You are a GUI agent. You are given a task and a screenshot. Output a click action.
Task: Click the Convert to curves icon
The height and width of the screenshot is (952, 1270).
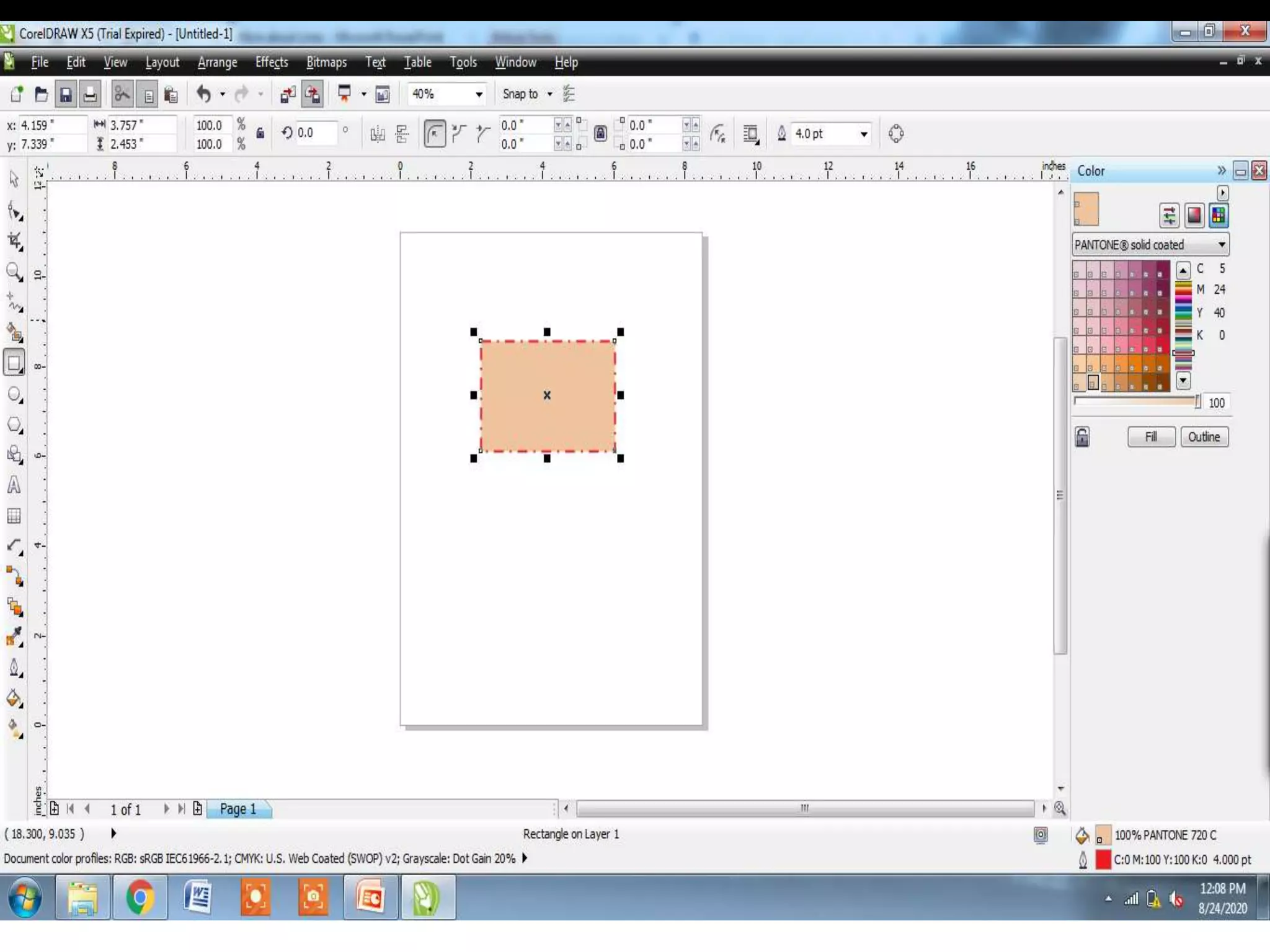(x=896, y=133)
